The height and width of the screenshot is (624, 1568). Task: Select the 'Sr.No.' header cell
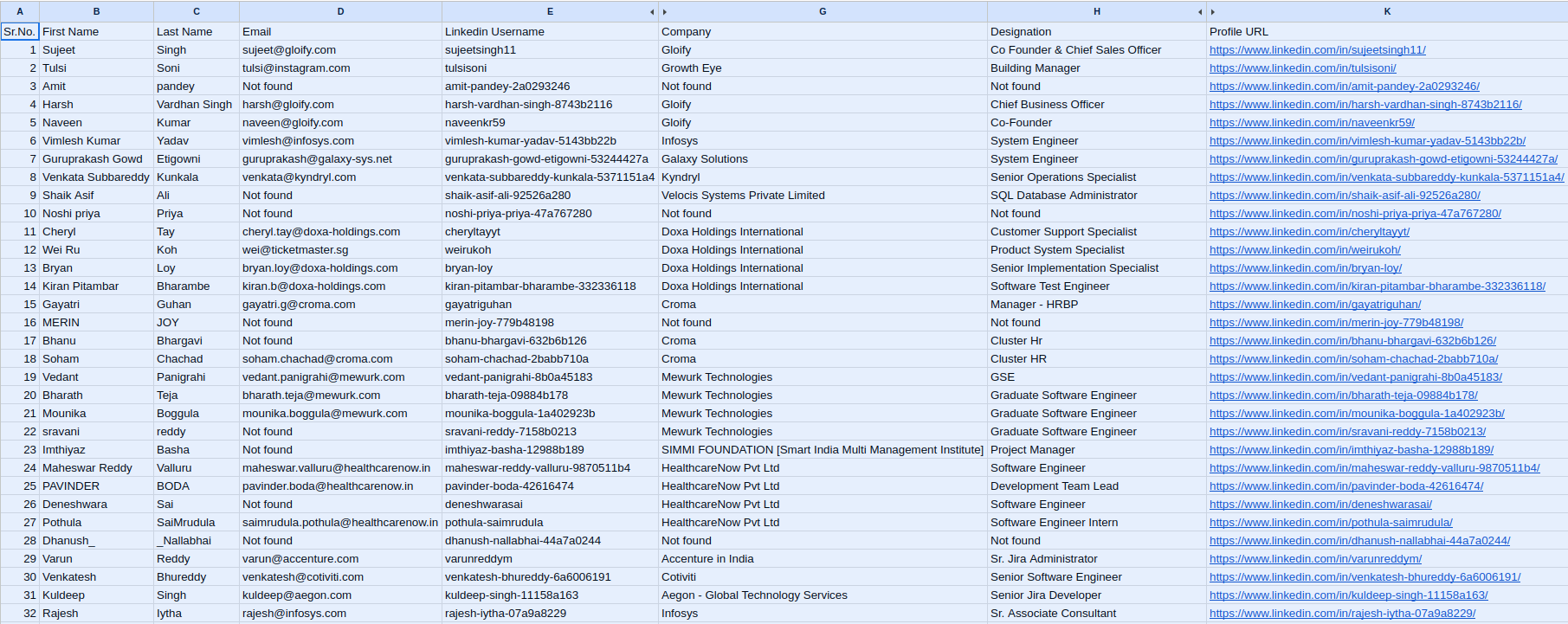pos(20,32)
